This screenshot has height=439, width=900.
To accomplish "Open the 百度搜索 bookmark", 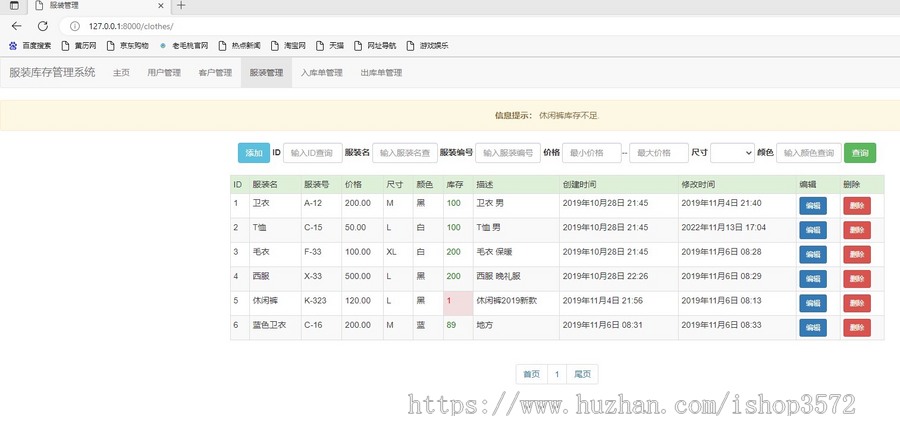I will coord(30,46).
